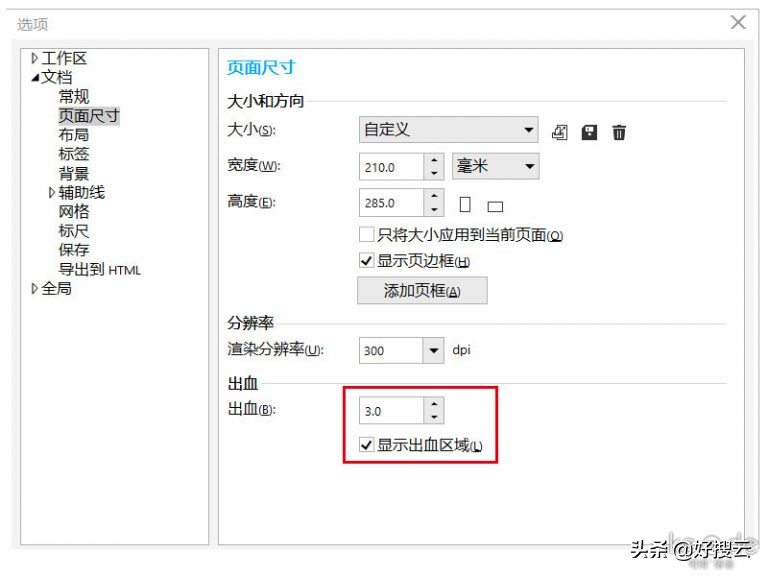Collapse the 文档 tree node
This screenshot has width=768, height=576.
click(x=35, y=77)
